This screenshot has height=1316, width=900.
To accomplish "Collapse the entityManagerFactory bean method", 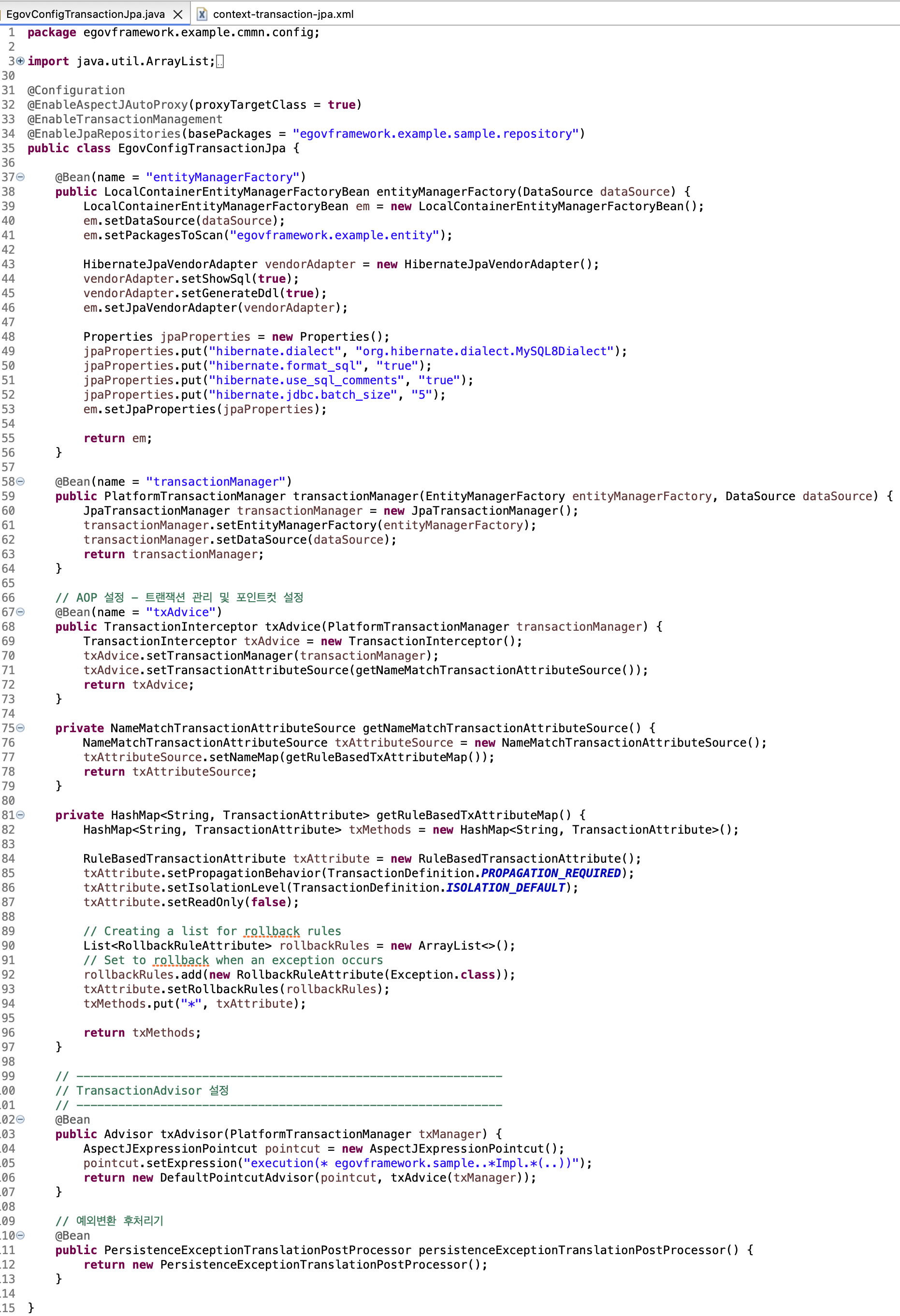I will (19, 177).
